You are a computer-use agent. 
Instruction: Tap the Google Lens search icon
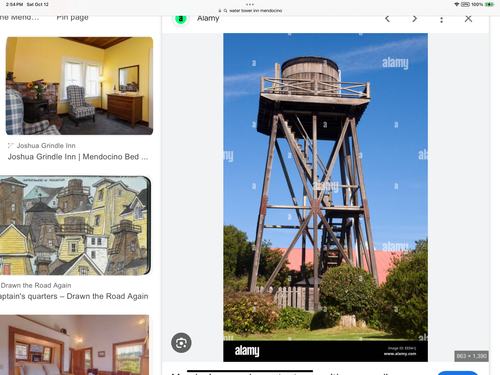(181, 343)
